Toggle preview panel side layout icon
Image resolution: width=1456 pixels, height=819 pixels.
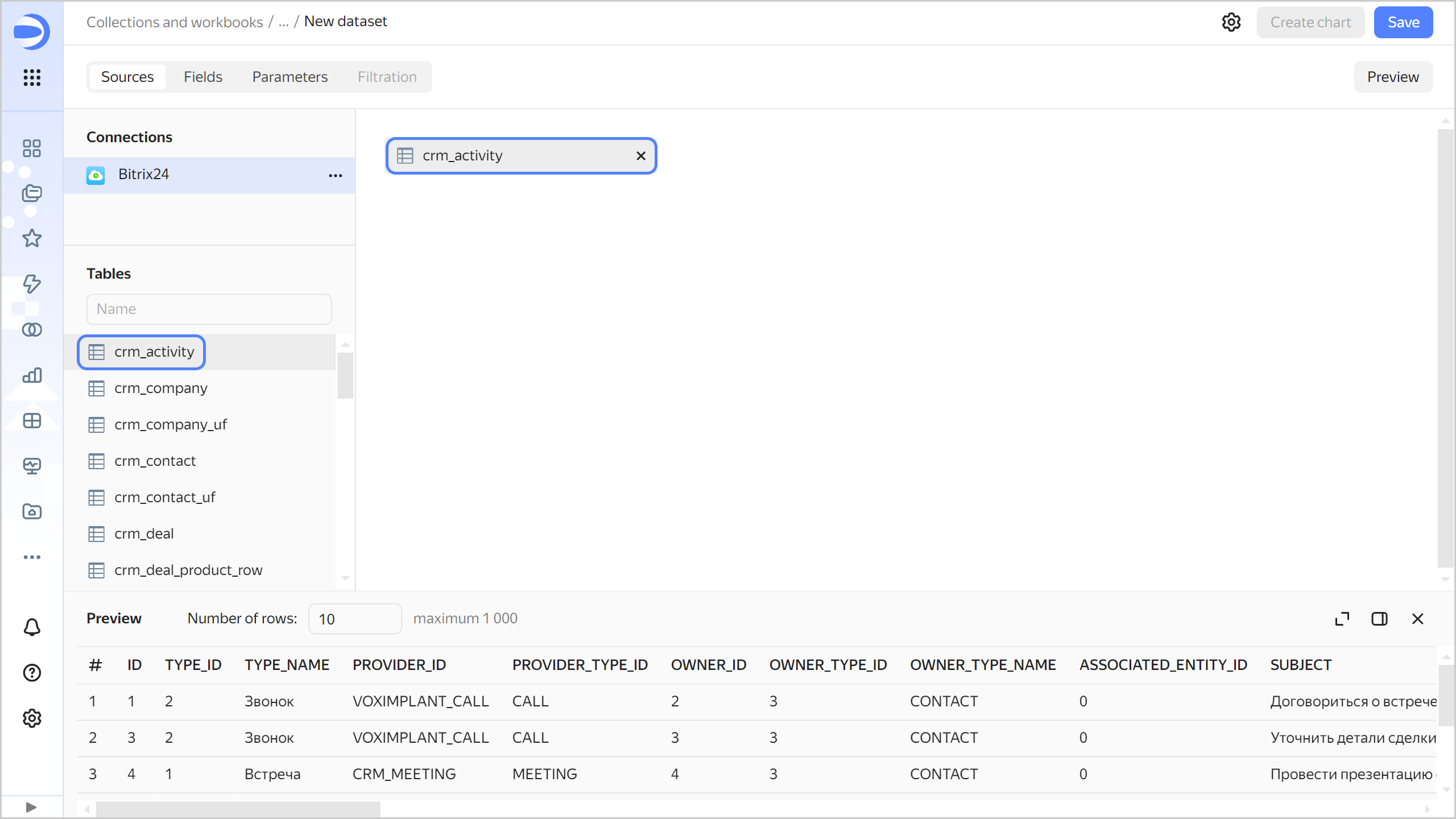tap(1379, 619)
